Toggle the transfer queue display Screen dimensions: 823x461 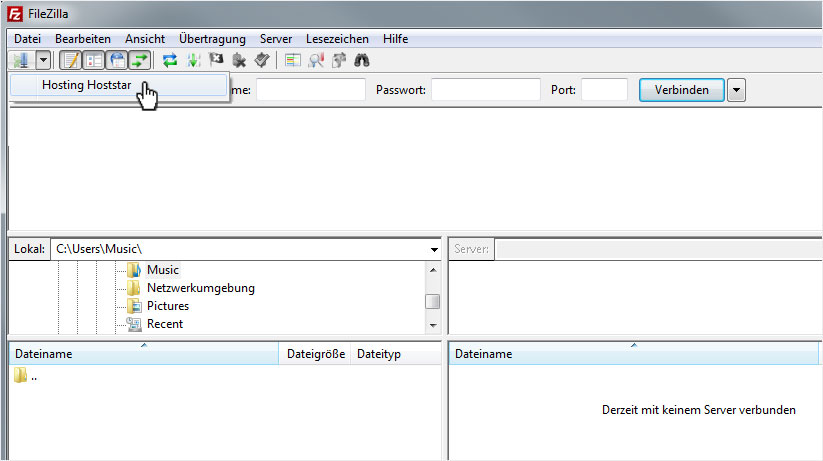coord(140,60)
